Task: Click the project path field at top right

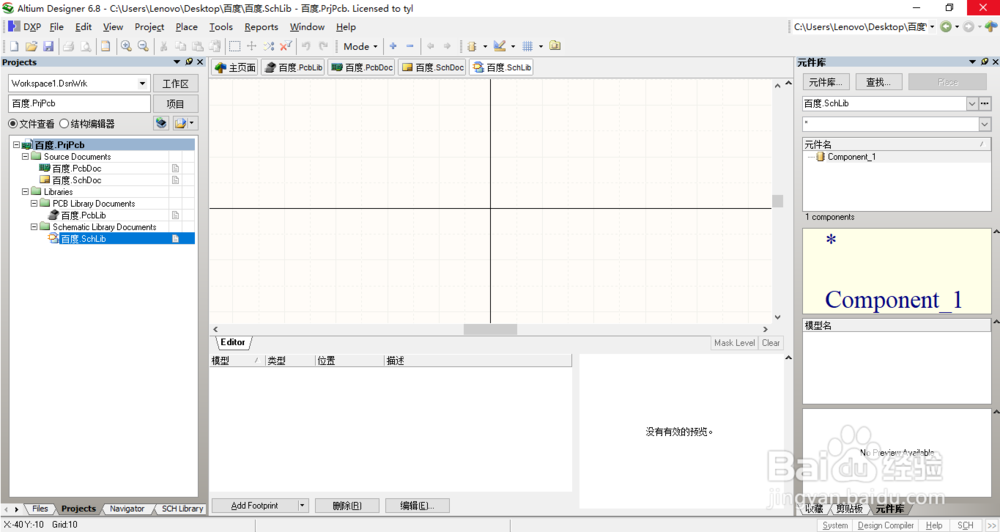Action: click(859, 27)
